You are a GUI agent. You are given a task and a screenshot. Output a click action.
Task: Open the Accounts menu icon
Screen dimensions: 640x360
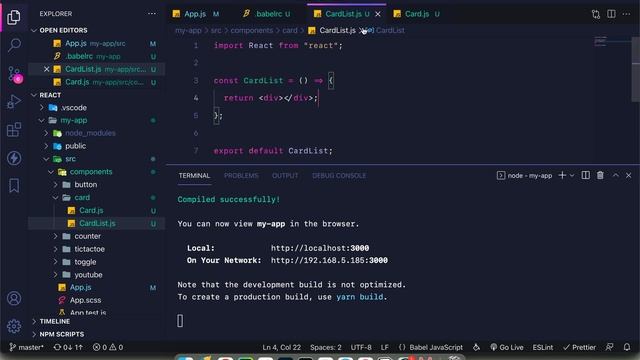click(14, 298)
